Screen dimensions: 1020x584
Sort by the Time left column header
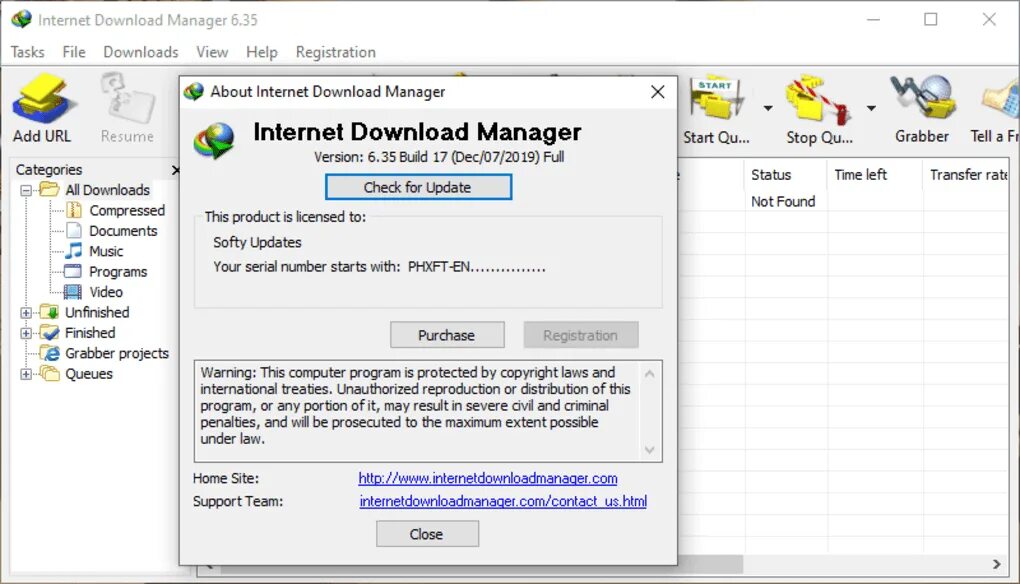(x=874, y=175)
